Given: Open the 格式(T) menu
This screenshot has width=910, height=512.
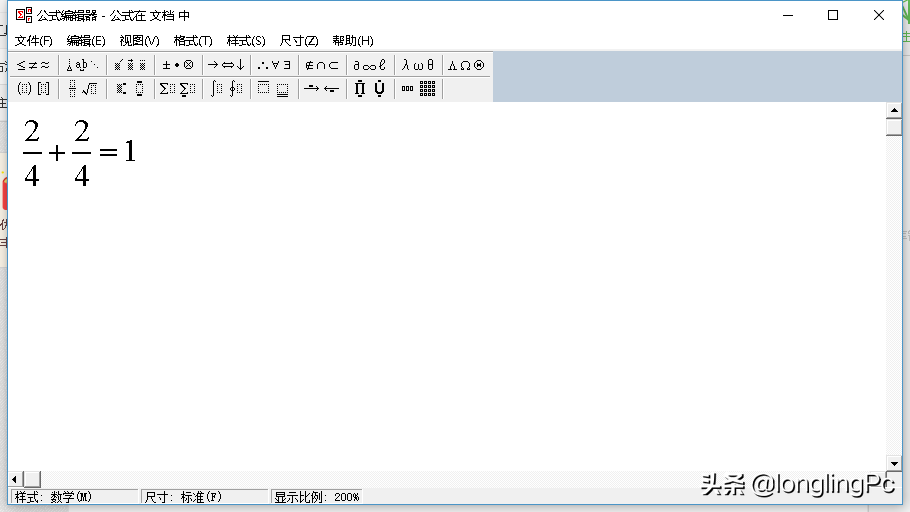Looking at the screenshot, I should click(193, 41).
